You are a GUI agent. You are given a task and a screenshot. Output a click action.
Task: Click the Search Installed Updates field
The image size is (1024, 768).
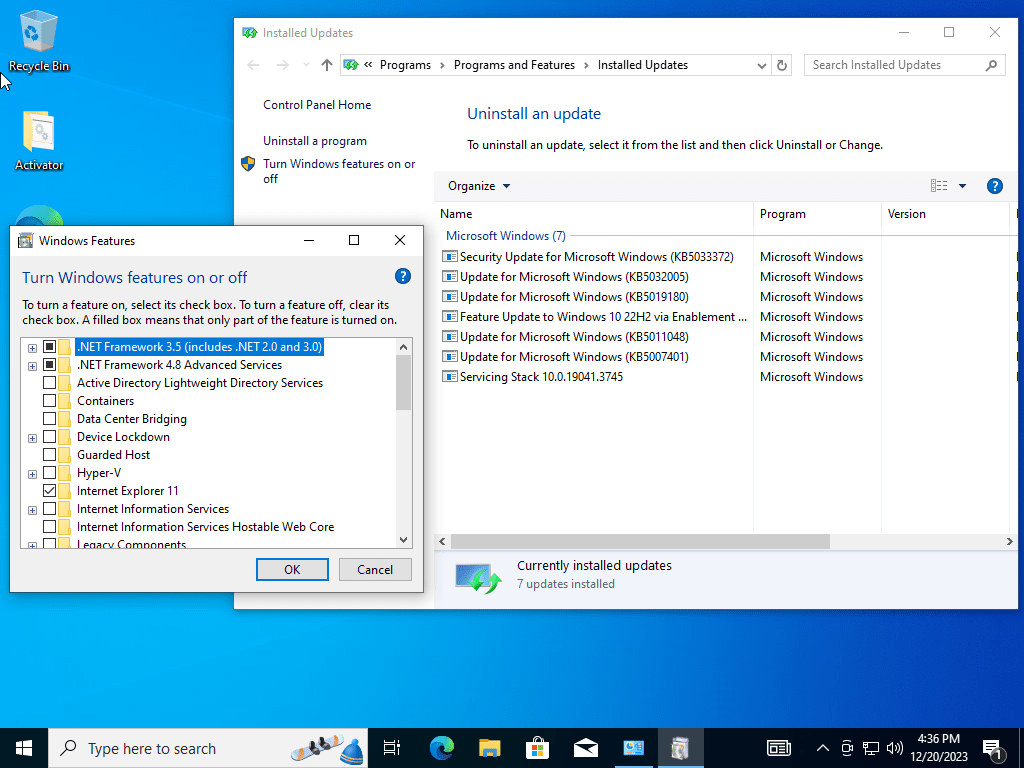[893, 65]
